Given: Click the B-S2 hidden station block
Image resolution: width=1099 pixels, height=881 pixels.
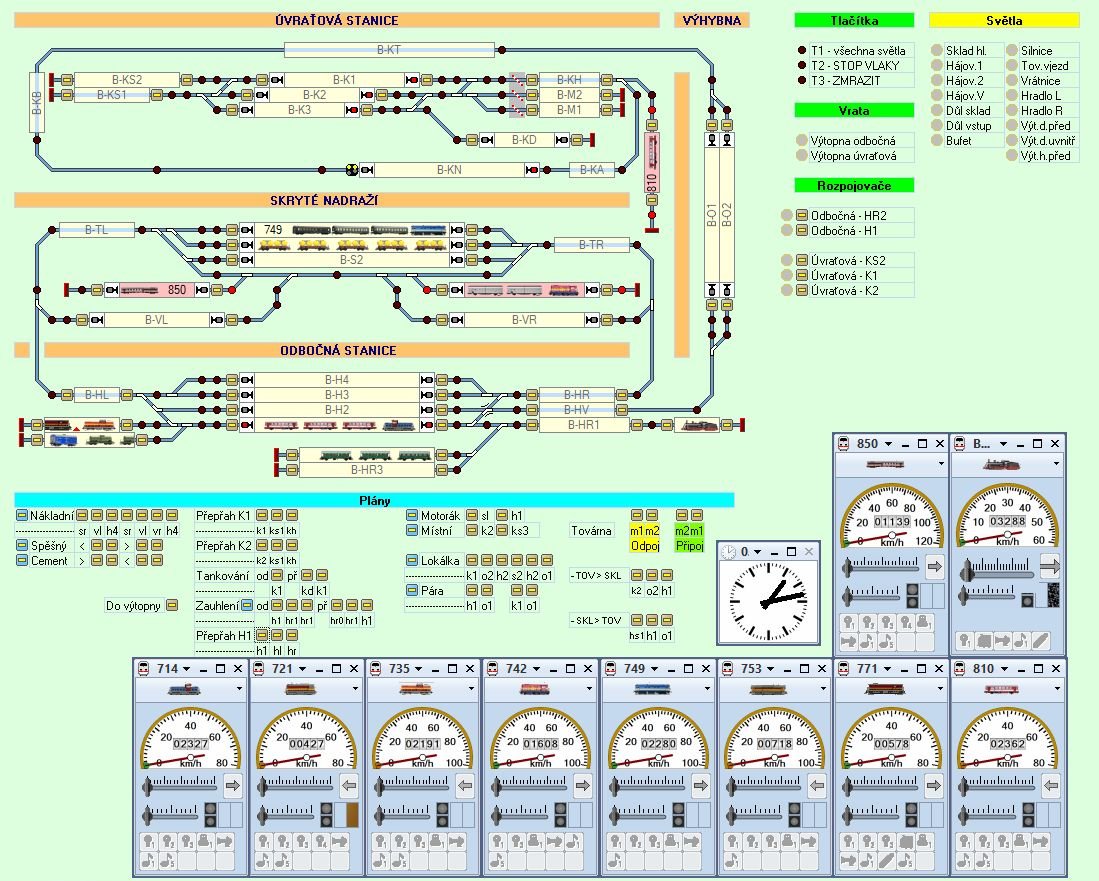Looking at the screenshot, I should [x=350, y=260].
